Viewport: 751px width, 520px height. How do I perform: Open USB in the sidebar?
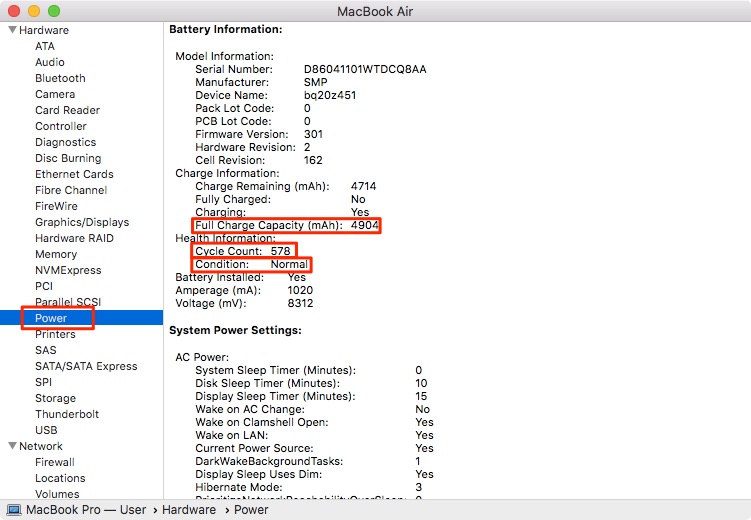click(46, 430)
